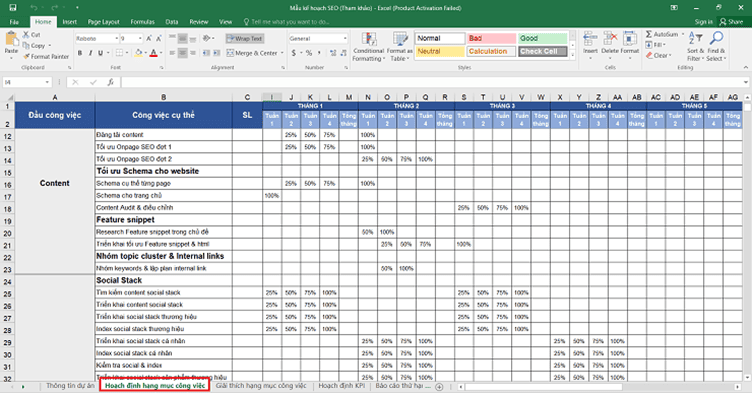This screenshot has width=752, height=393.
Task: Open Find & Select magnifier
Action: pyautogui.click(x=717, y=39)
